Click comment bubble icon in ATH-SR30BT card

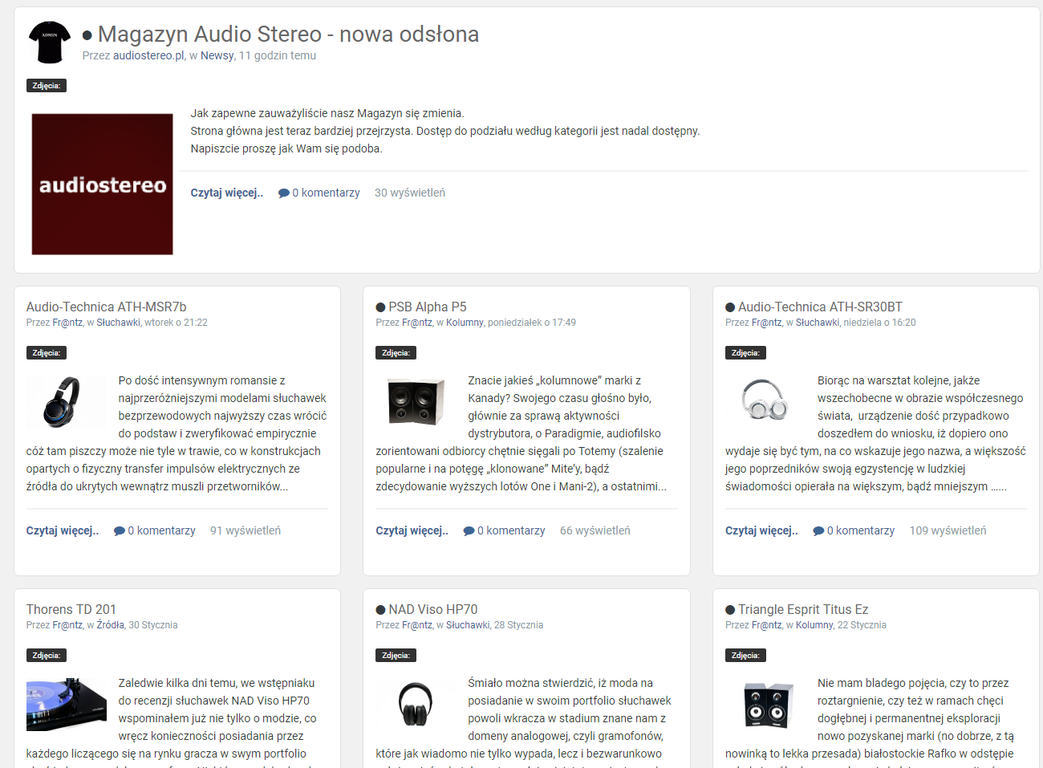coord(819,531)
